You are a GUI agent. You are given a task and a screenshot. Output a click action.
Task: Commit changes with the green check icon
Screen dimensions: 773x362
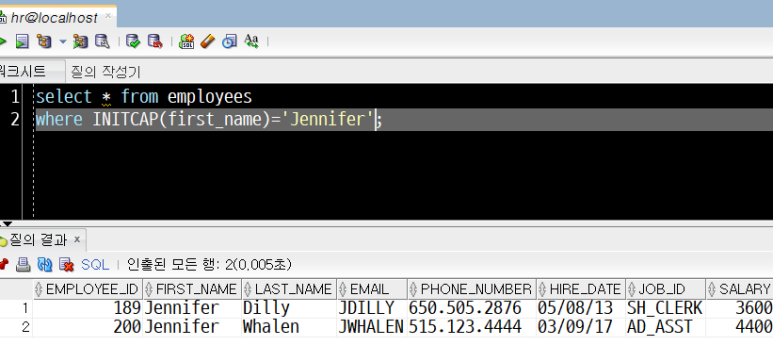[x=133, y=41]
